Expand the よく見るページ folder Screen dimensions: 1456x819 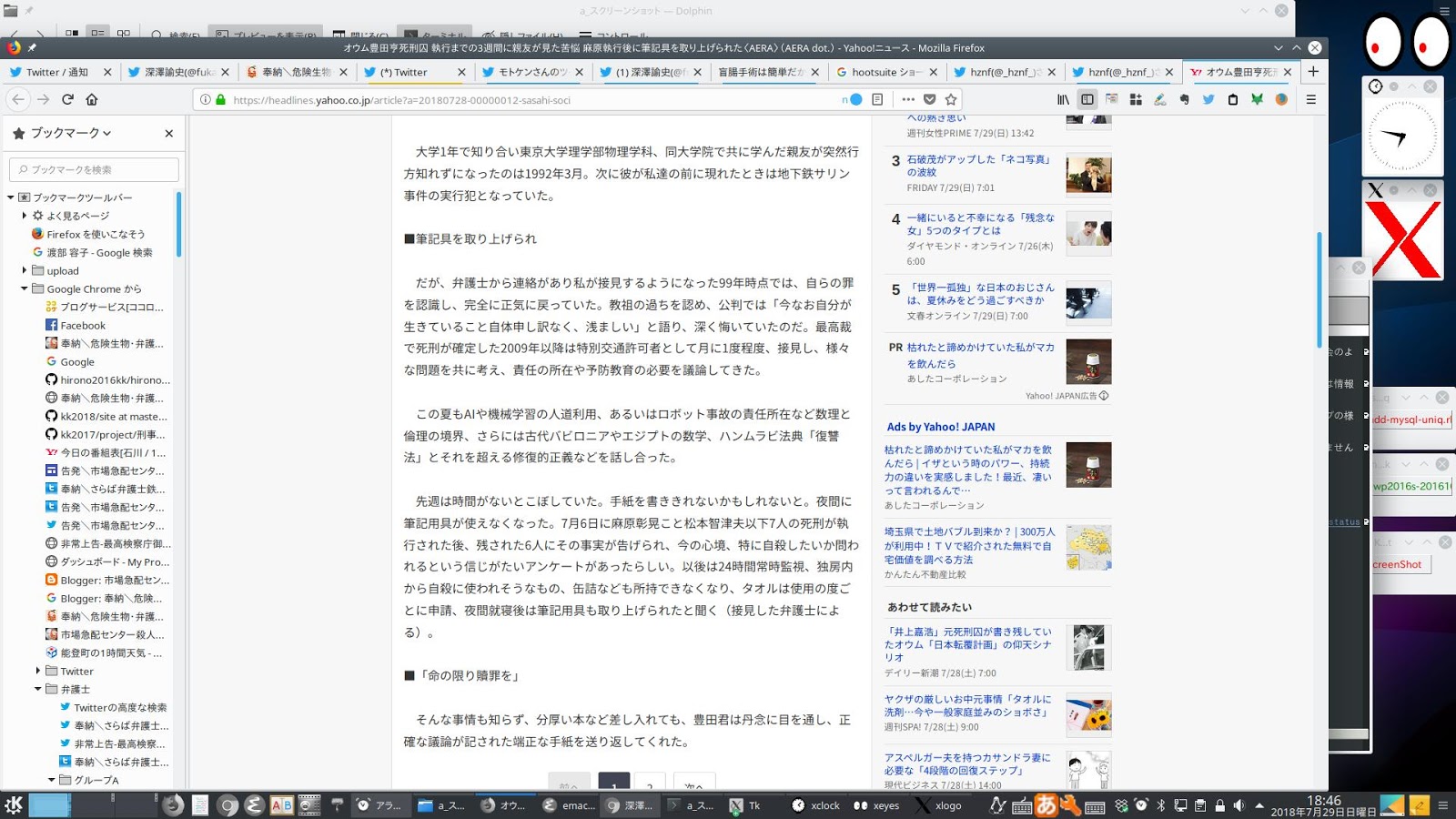click(25, 216)
